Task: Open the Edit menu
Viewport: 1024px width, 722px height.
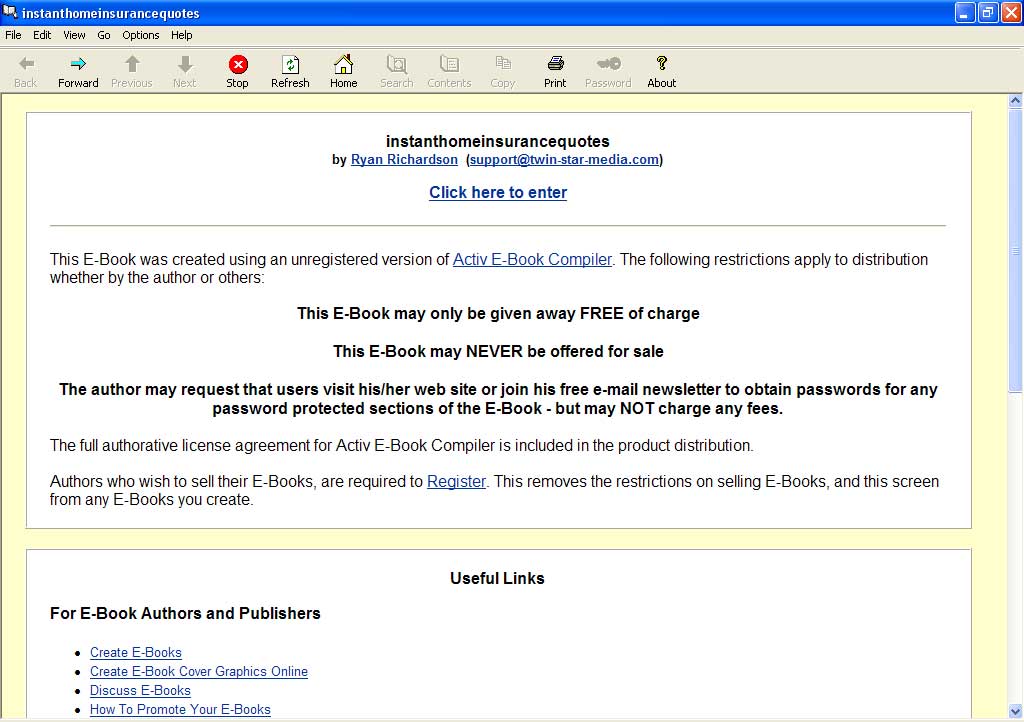Action: coord(42,35)
